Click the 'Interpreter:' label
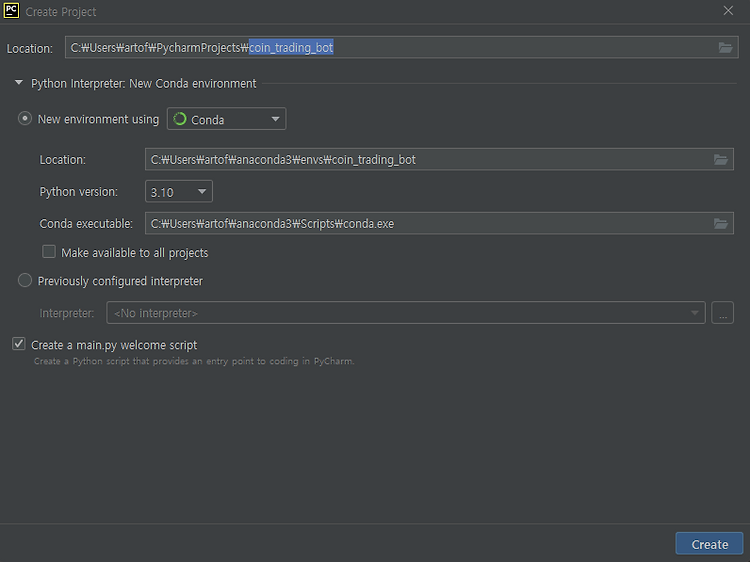The width and height of the screenshot is (750, 562). pyautogui.click(x=66, y=313)
